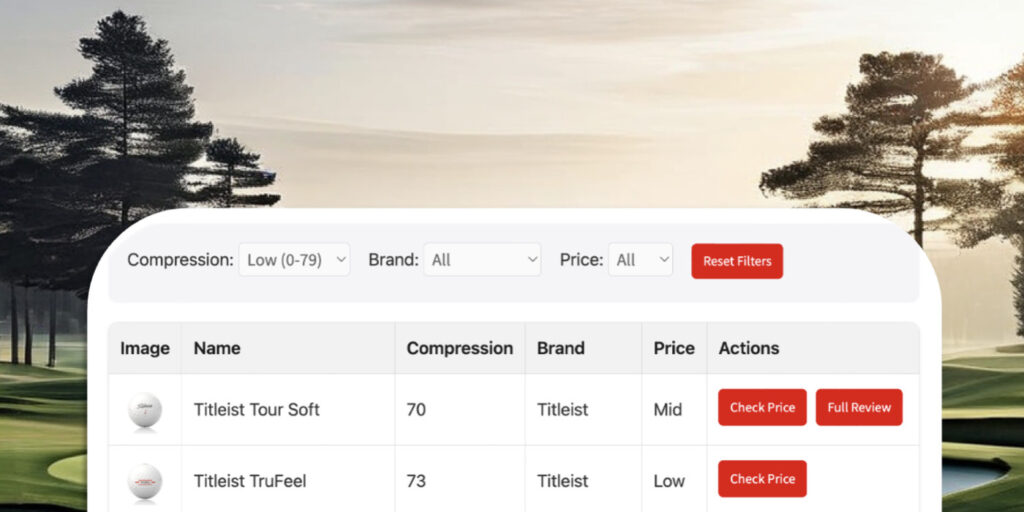Expand the Brand filter dropdown
1024x512 pixels.
(482, 260)
